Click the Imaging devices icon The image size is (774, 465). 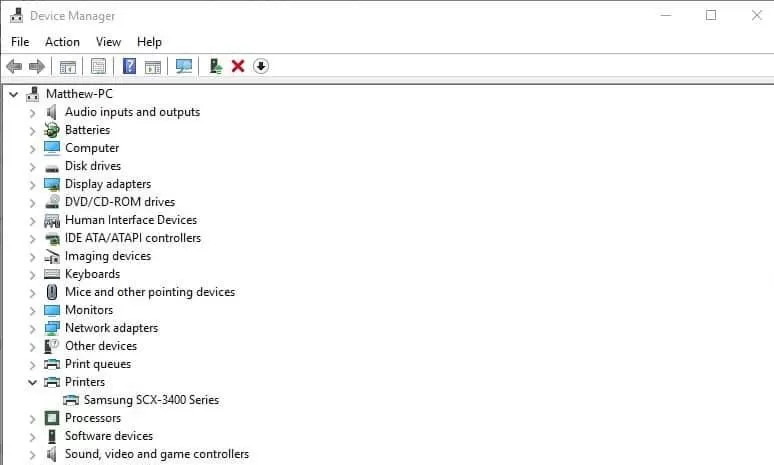click(x=52, y=256)
